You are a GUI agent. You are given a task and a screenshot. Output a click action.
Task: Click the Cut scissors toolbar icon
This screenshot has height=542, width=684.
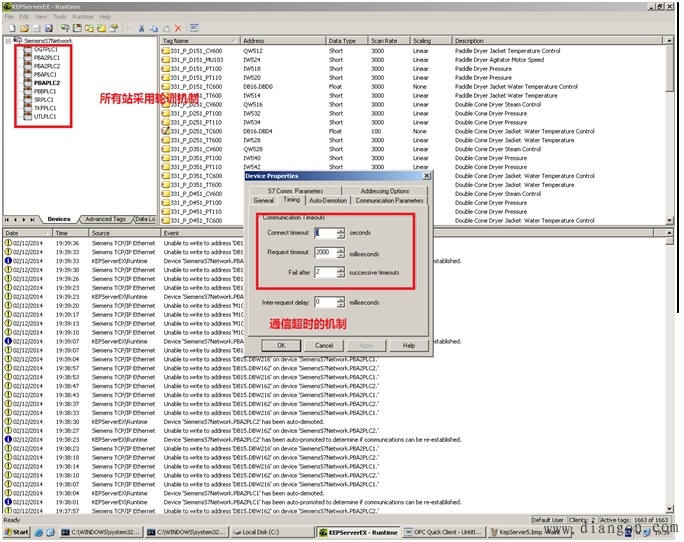click(141, 28)
